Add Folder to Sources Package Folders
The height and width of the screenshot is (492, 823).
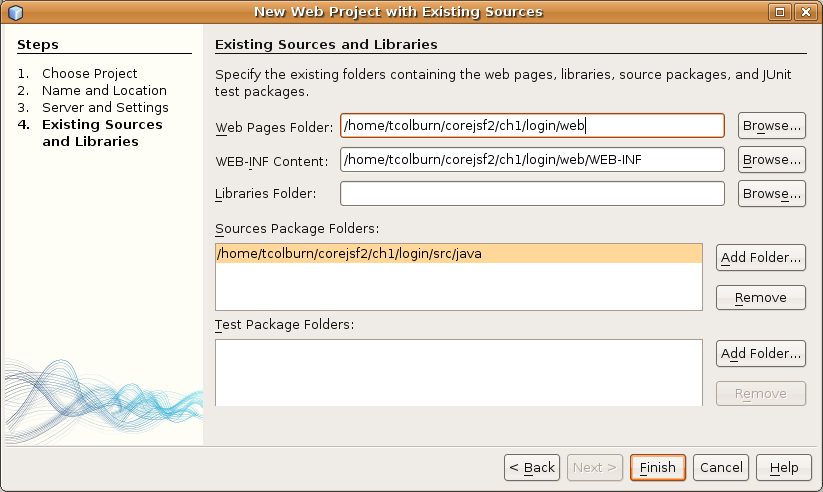pos(761,258)
